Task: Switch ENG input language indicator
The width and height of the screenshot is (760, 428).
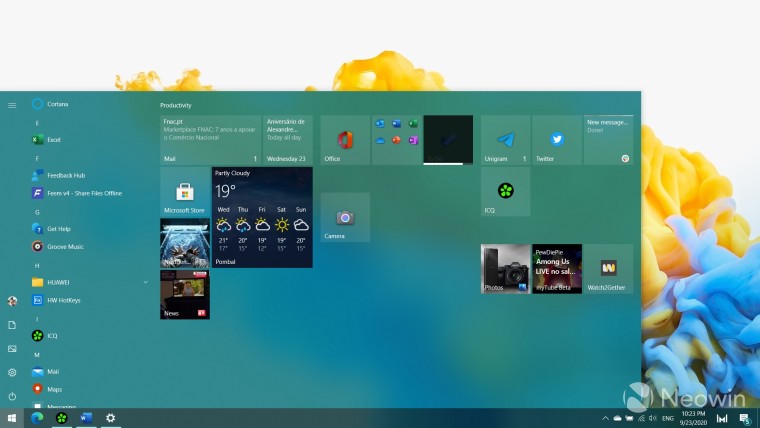Action: [x=668, y=418]
